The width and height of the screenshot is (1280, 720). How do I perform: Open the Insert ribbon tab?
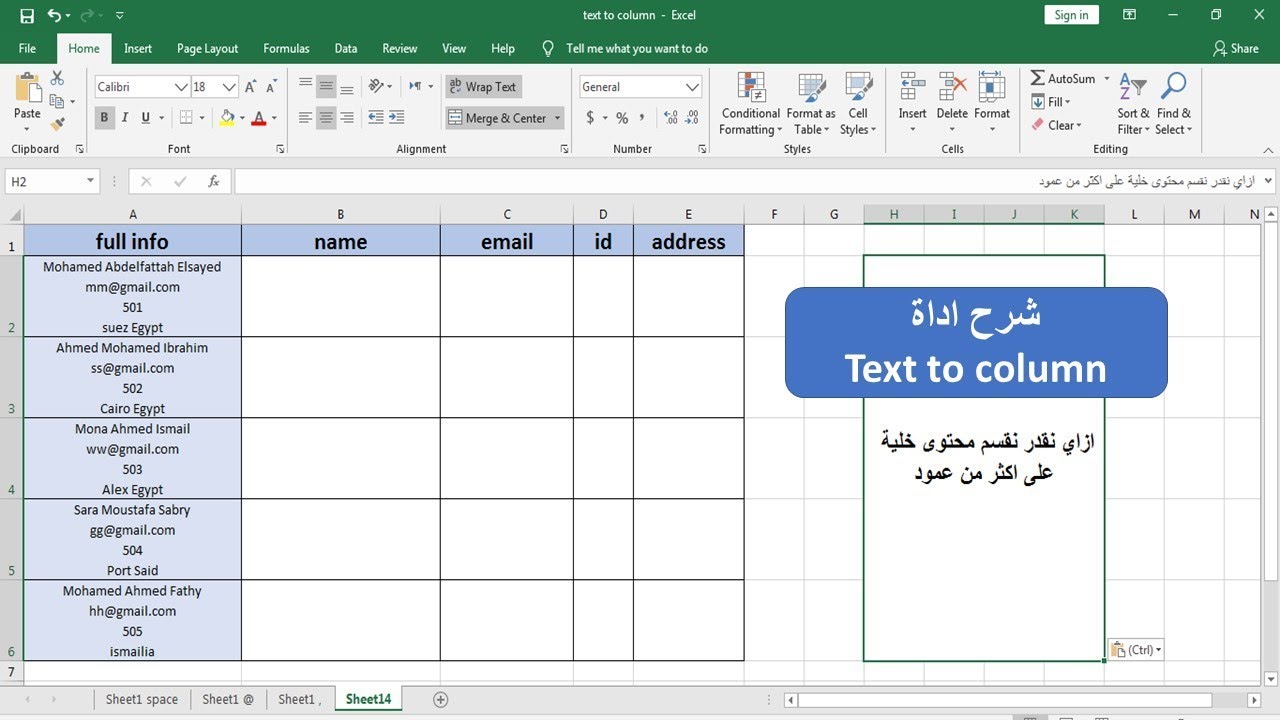pos(138,48)
